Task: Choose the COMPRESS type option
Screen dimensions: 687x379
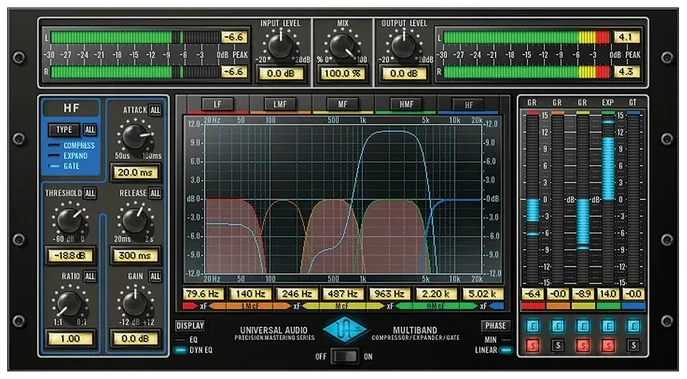Action: [x=71, y=145]
